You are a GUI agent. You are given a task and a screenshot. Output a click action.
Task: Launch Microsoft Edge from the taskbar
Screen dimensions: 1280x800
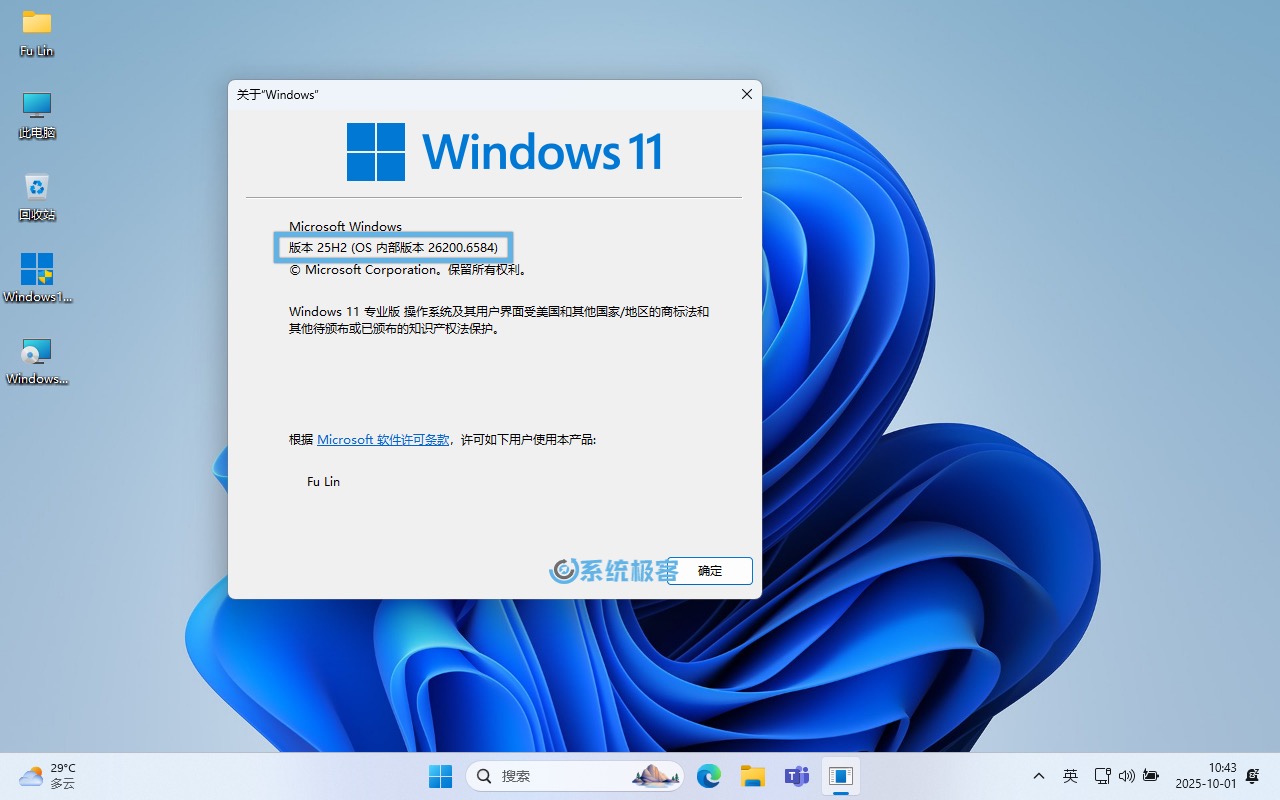click(709, 776)
